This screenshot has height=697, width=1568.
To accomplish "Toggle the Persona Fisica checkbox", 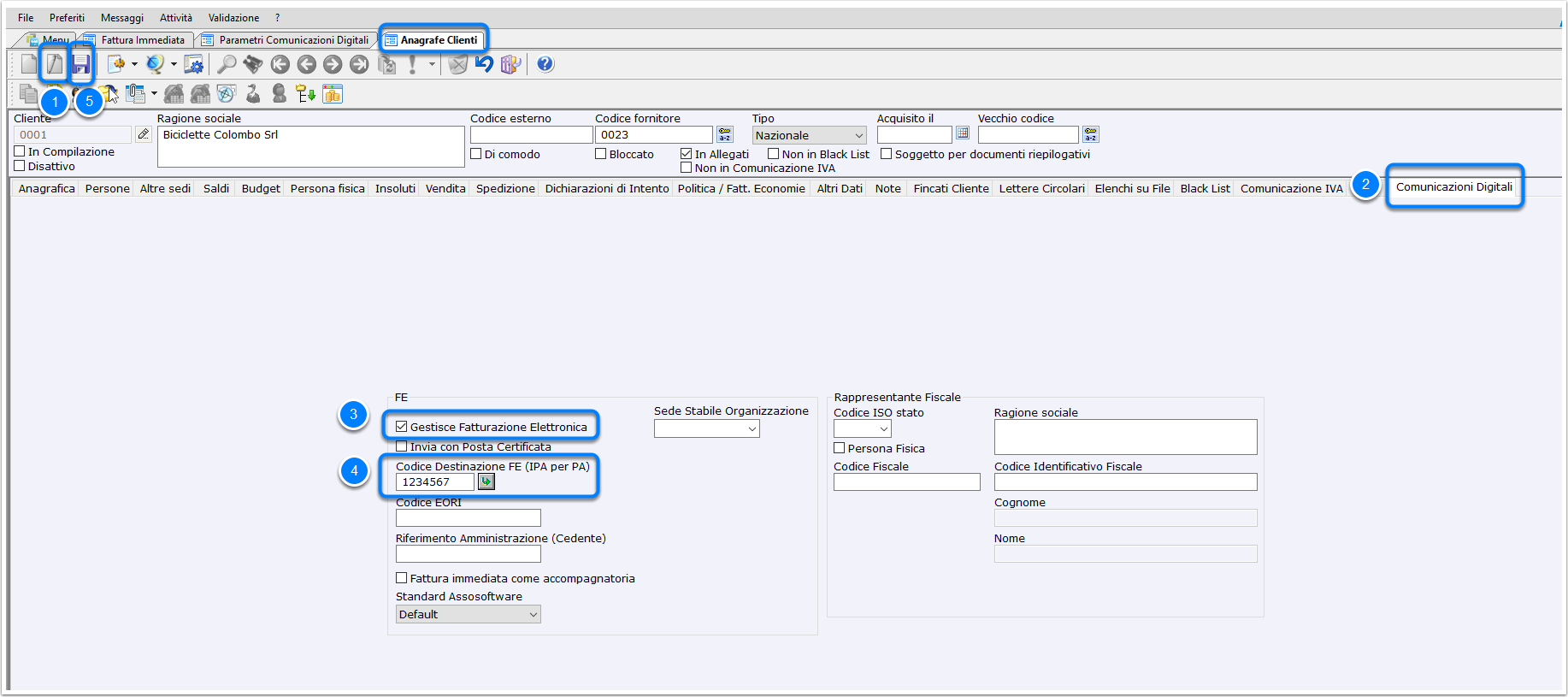I will click(840, 448).
